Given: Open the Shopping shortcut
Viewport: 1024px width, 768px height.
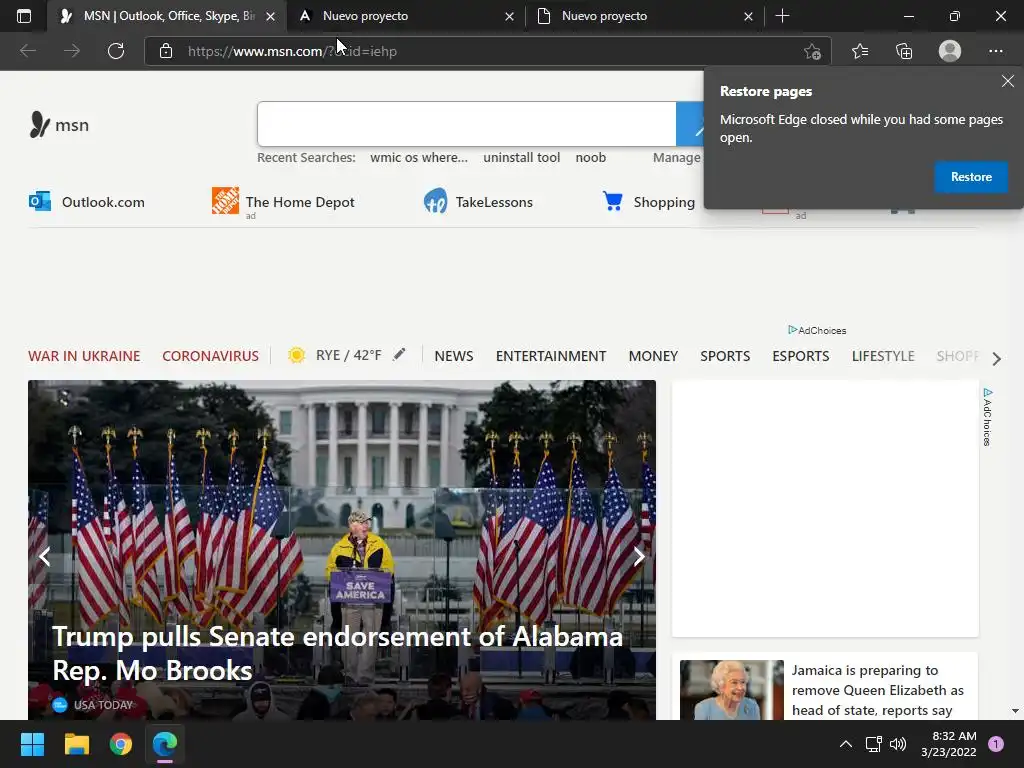Looking at the screenshot, I should (x=648, y=202).
